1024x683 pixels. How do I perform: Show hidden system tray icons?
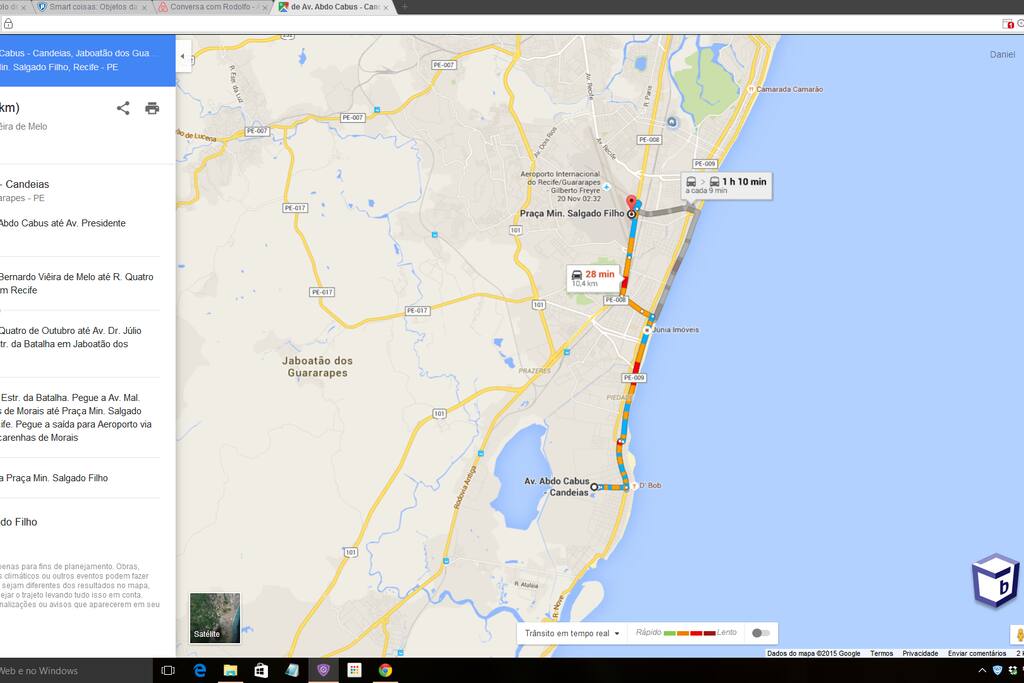(982, 671)
